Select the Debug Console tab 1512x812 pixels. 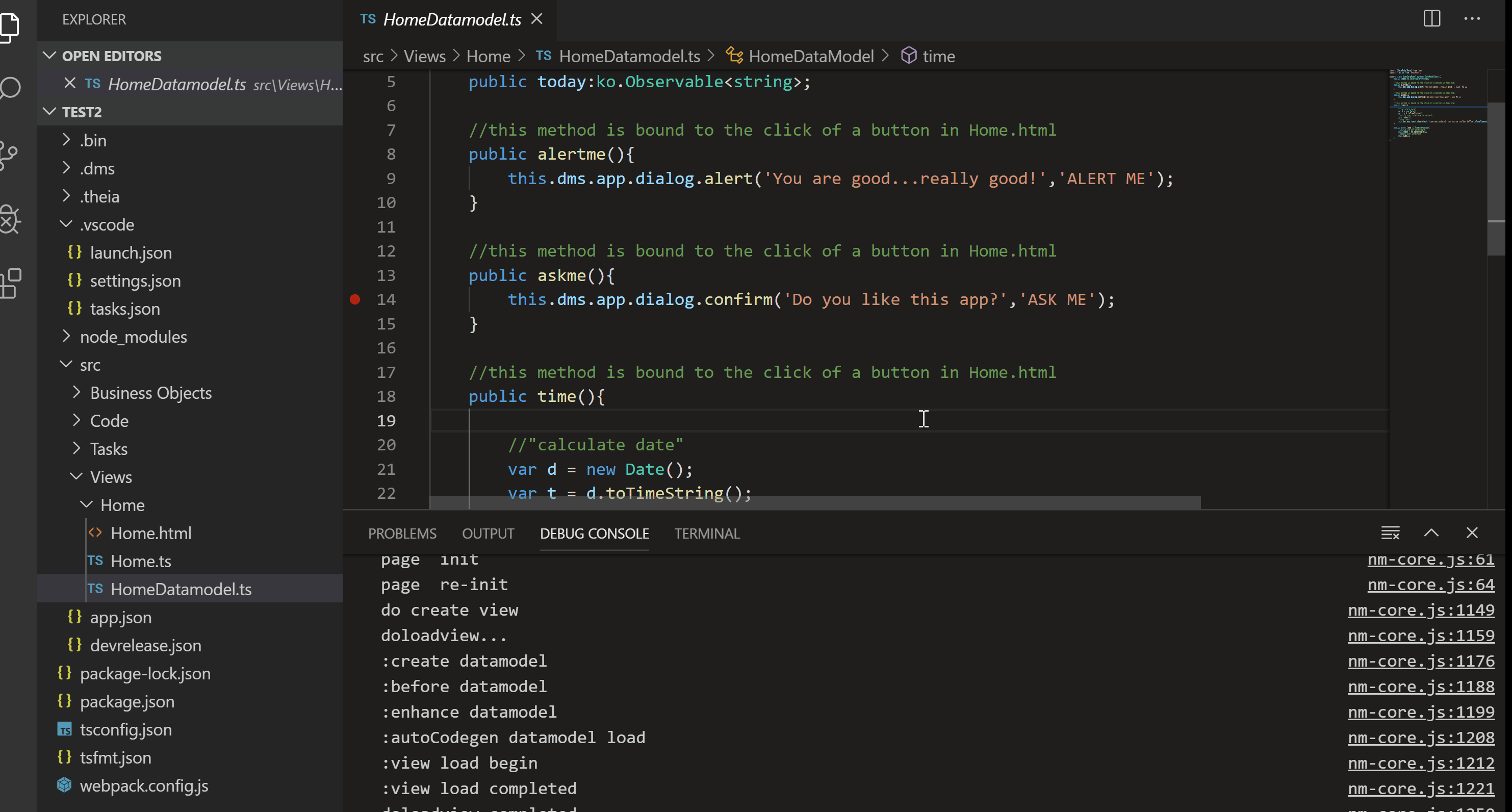point(594,533)
